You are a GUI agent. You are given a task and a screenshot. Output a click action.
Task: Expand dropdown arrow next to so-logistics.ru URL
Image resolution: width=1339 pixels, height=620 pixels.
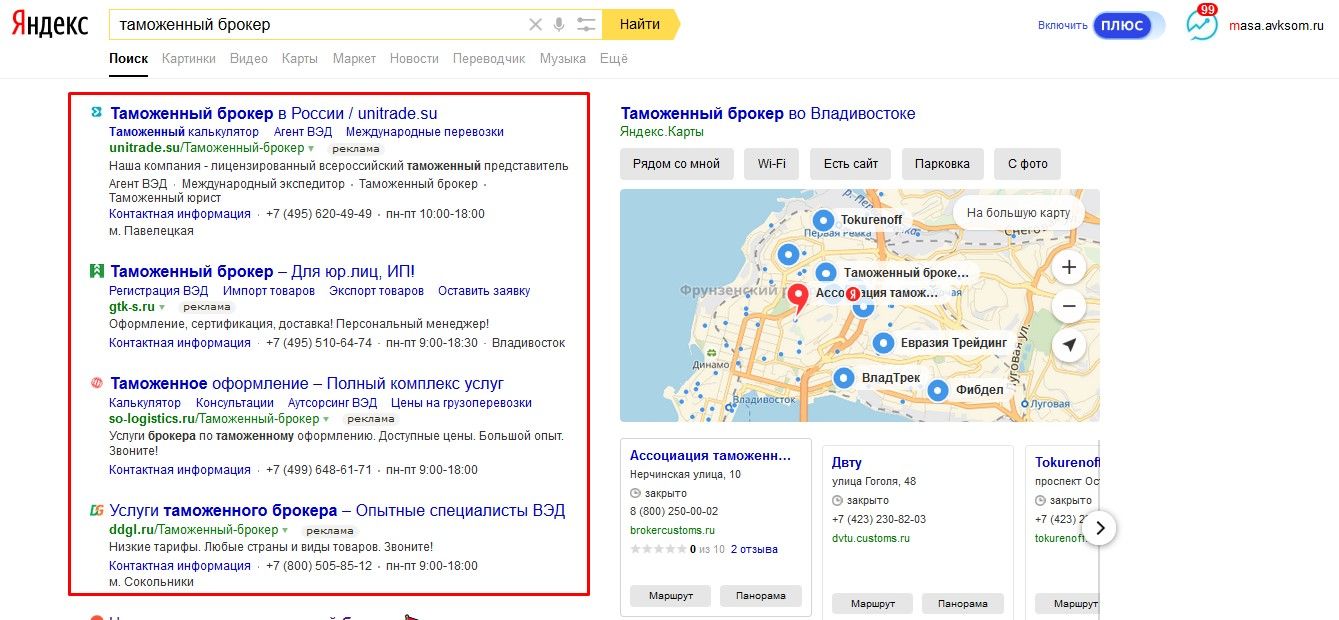[327, 419]
